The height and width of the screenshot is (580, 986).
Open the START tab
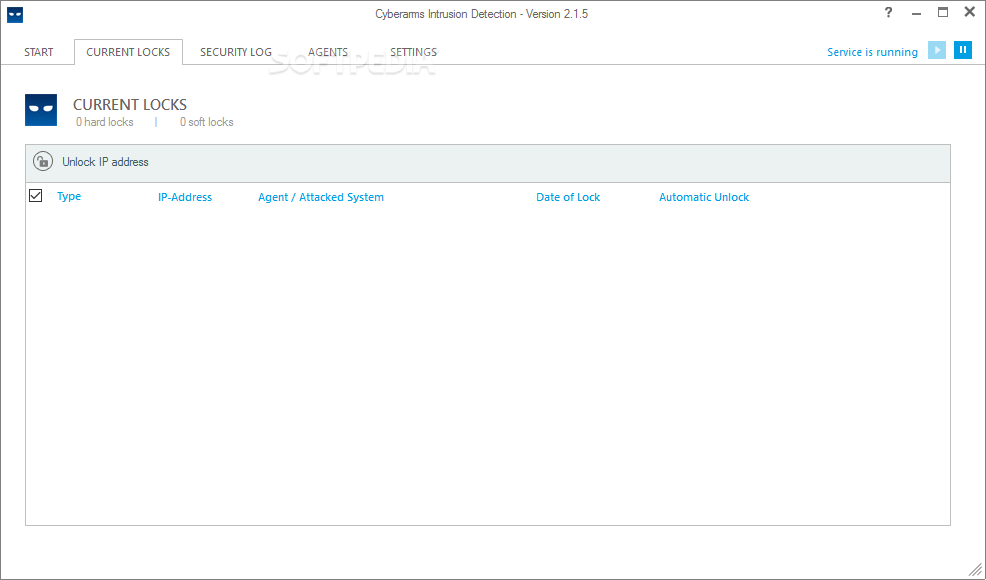click(38, 52)
